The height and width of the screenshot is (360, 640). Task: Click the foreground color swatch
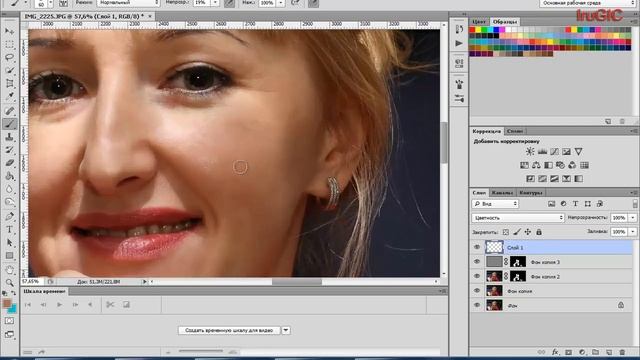coord(7,303)
